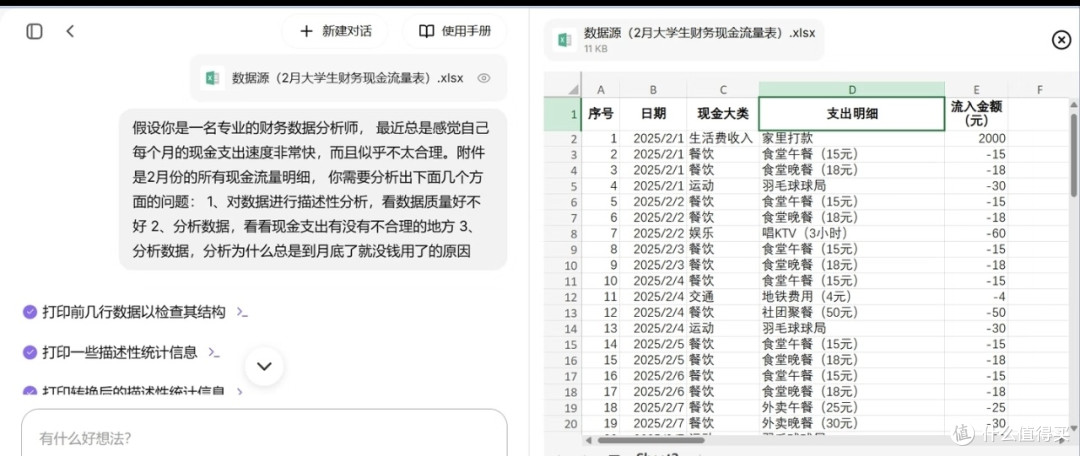Select row 1 header

[563, 114]
